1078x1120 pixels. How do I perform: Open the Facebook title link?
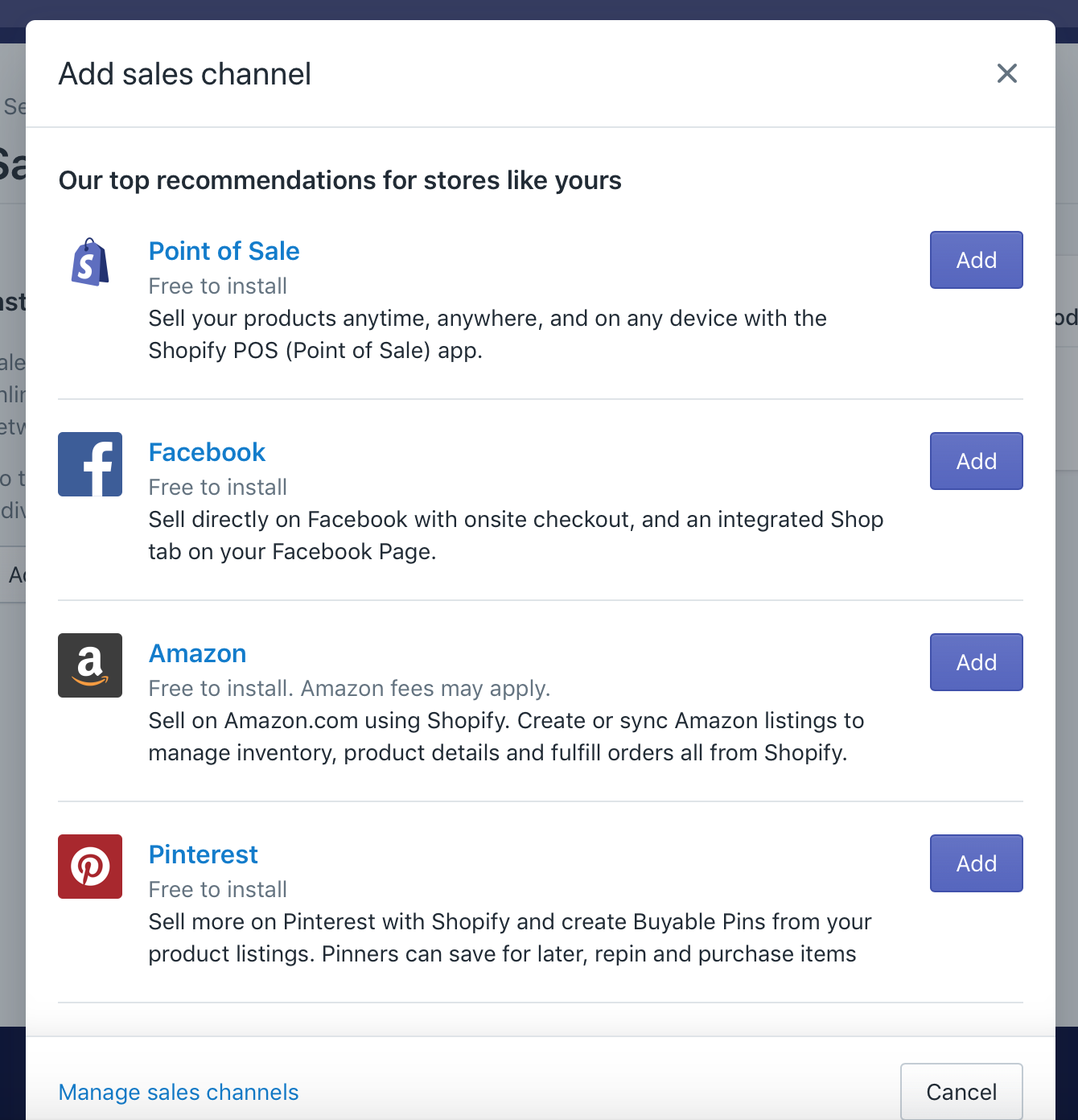[208, 452]
